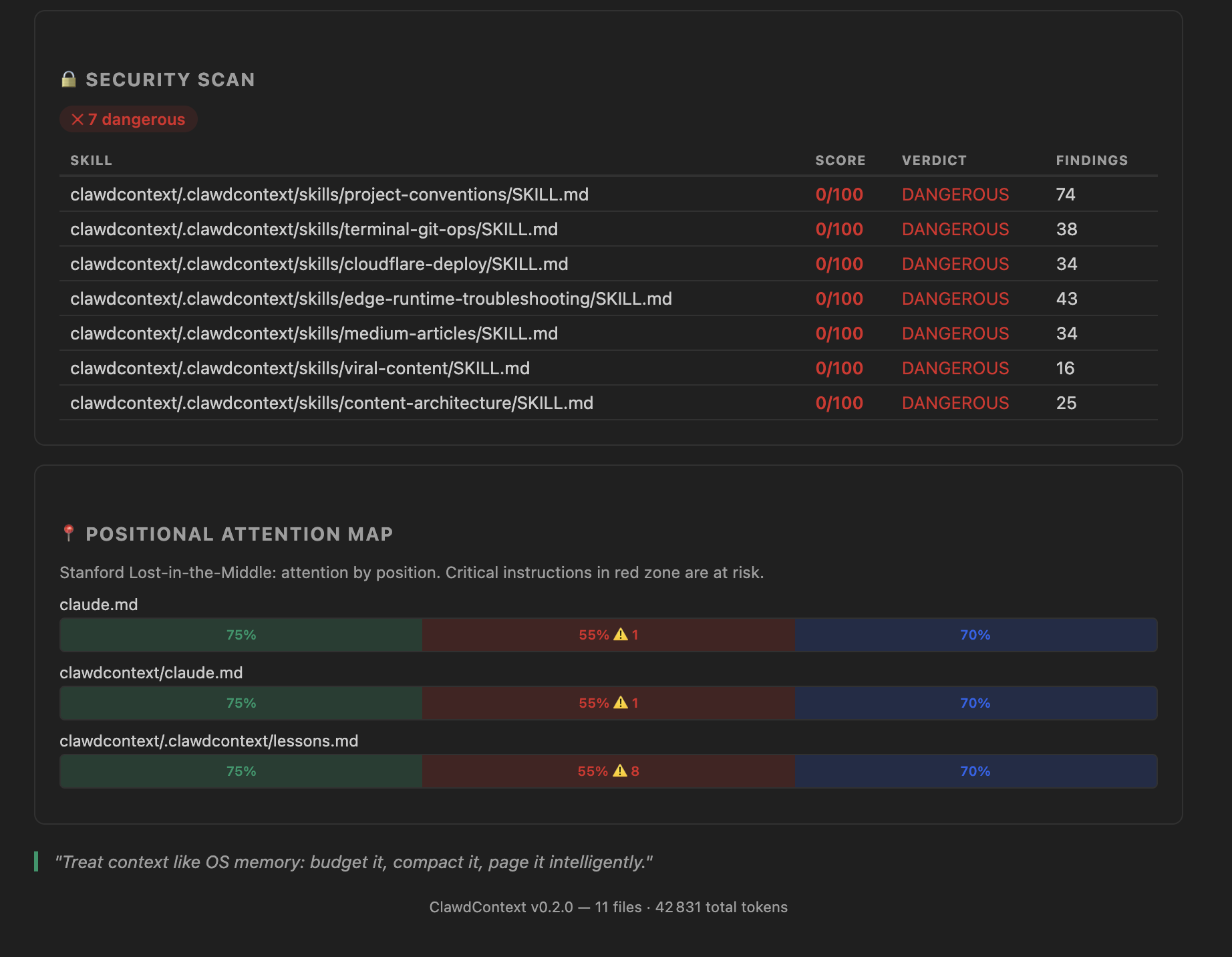Click the blue 70% segment of lessons.md bar
Screen dimensions: 1232x957
pos(975,771)
